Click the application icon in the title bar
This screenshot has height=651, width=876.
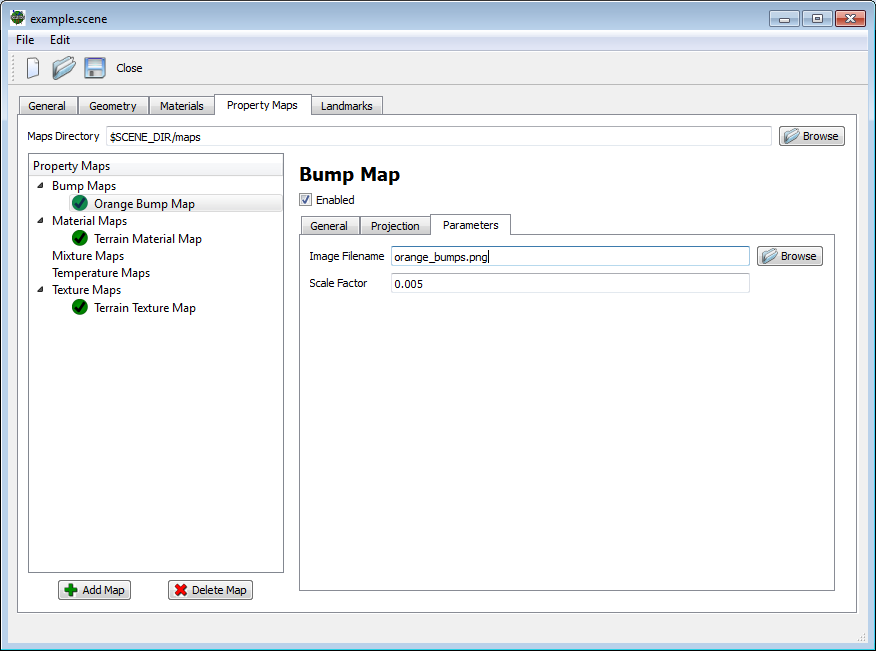click(x=16, y=18)
